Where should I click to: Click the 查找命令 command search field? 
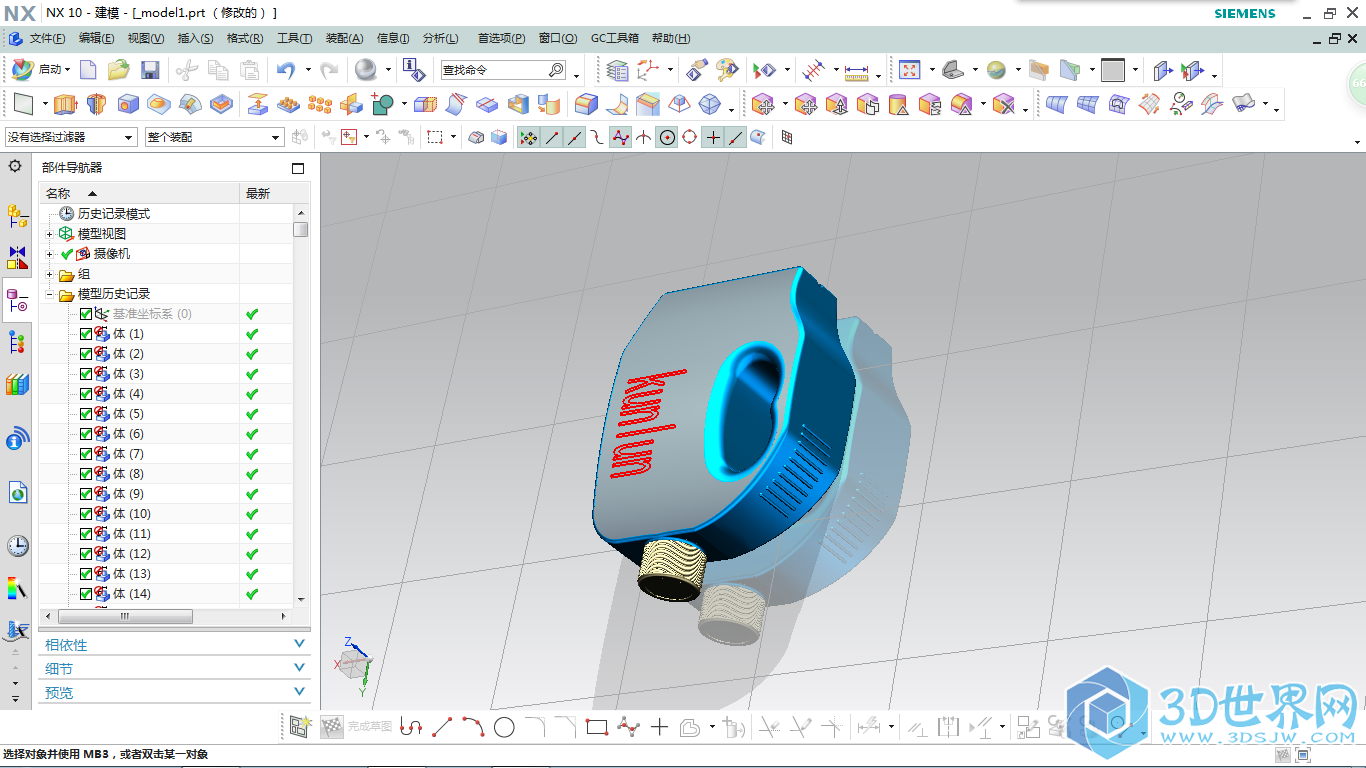pos(504,70)
